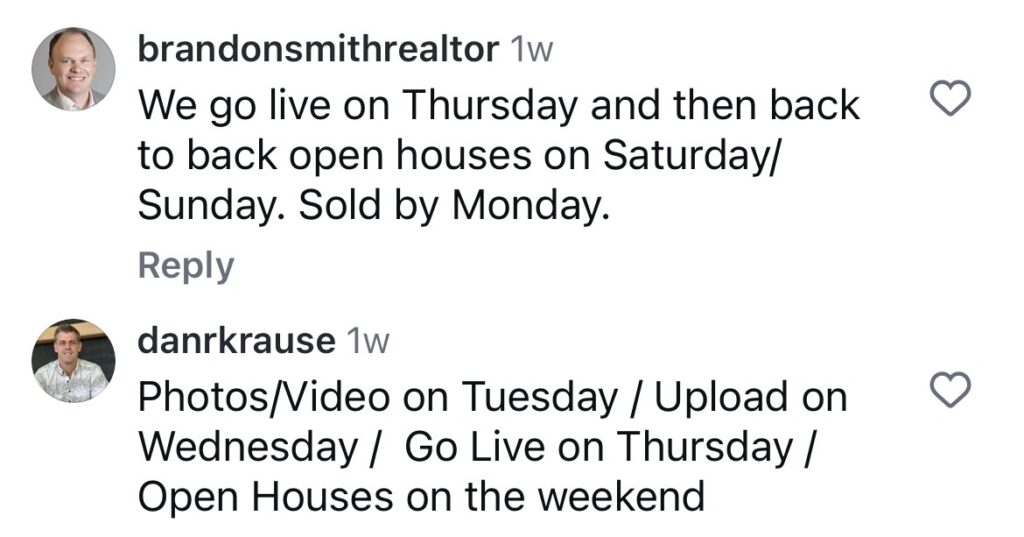Click "Go Live on Thursday" in danrkrause's comment
The width and height of the screenshot is (1024, 537).
coord(599,448)
